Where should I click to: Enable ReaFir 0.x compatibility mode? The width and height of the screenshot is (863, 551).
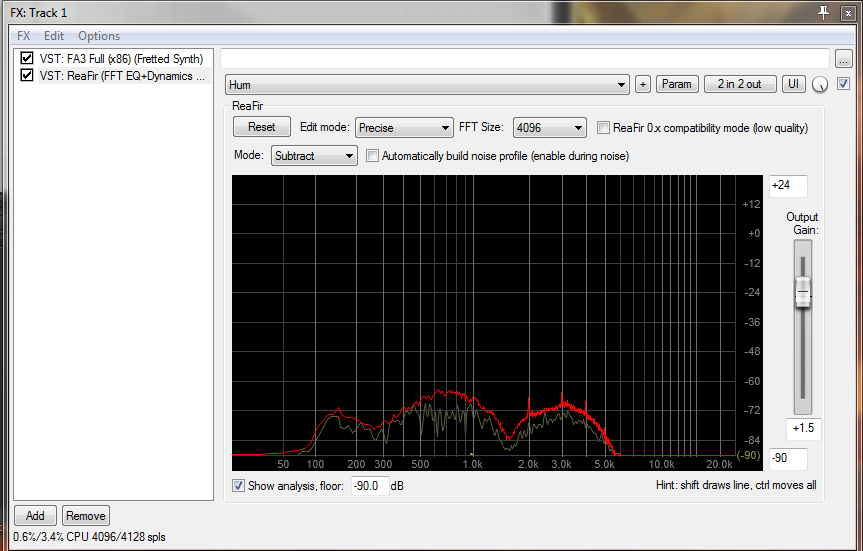(x=604, y=128)
